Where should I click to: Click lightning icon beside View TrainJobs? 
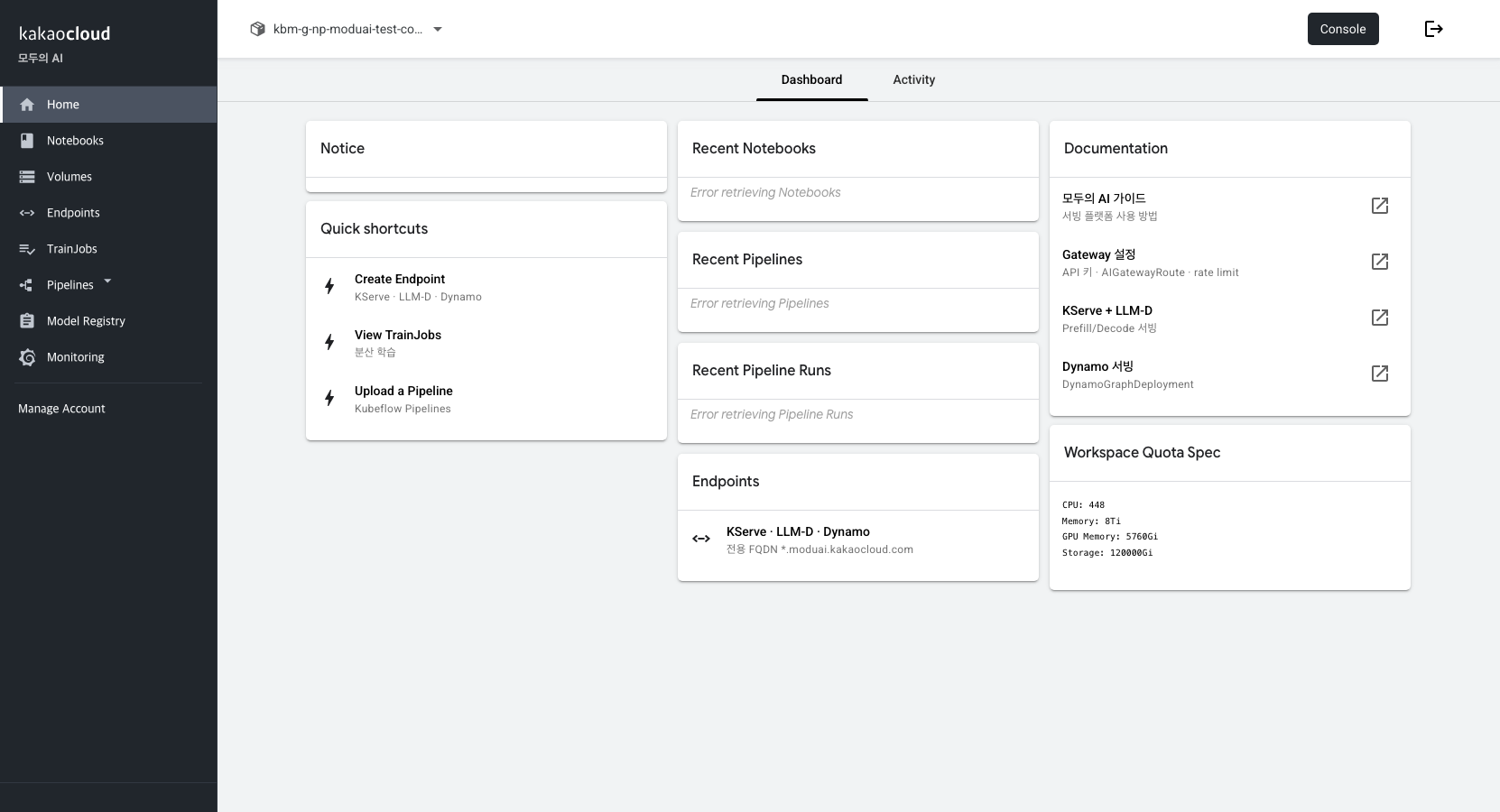click(x=329, y=343)
